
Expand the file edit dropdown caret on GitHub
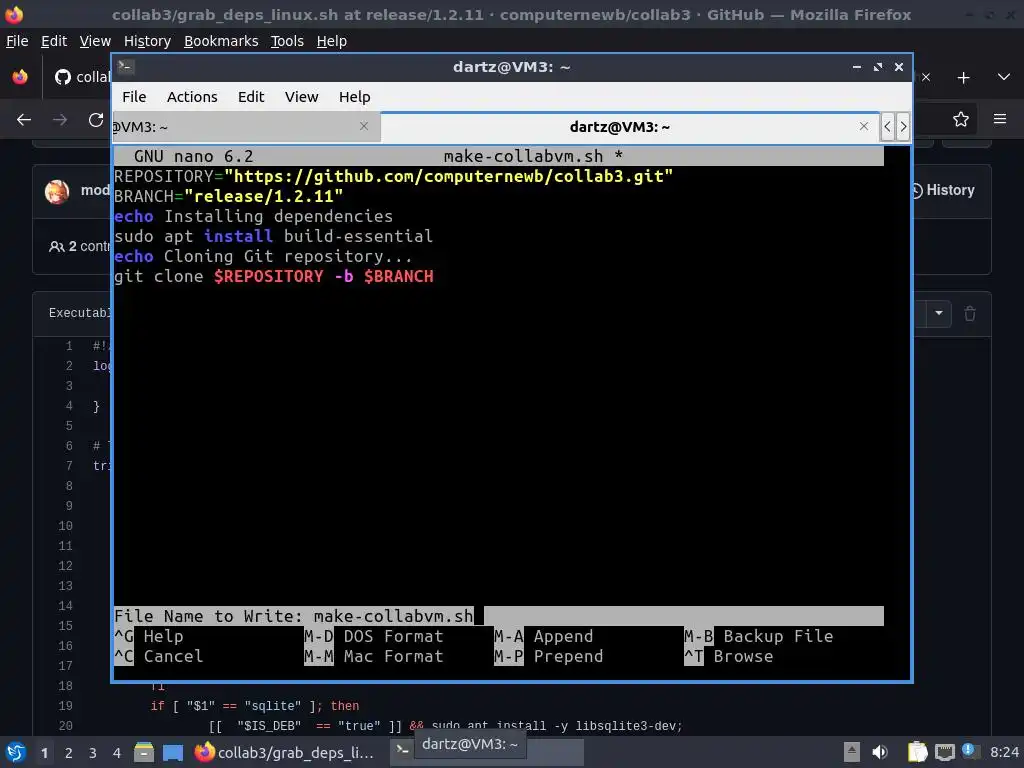pyautogui.click(x=938, y=313)
